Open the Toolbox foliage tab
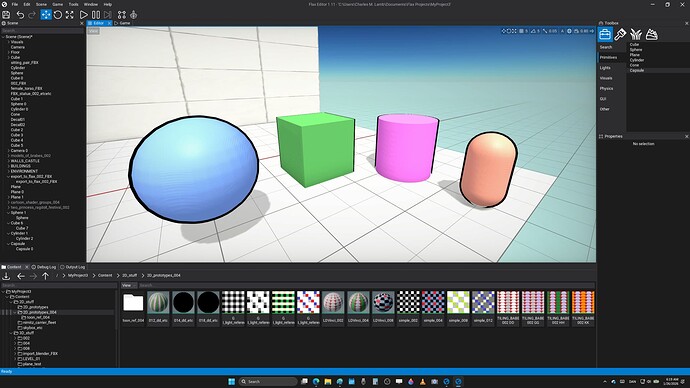690x388 pixels. 636,34
